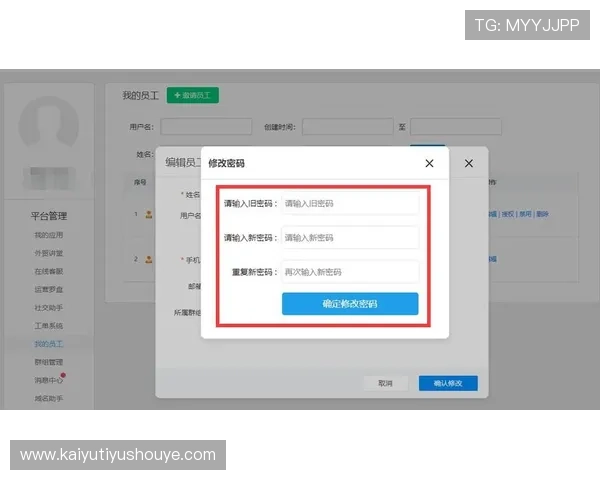Open 群组管理 in the sidebar
The image size is (600, 480).
pos(49,362)
